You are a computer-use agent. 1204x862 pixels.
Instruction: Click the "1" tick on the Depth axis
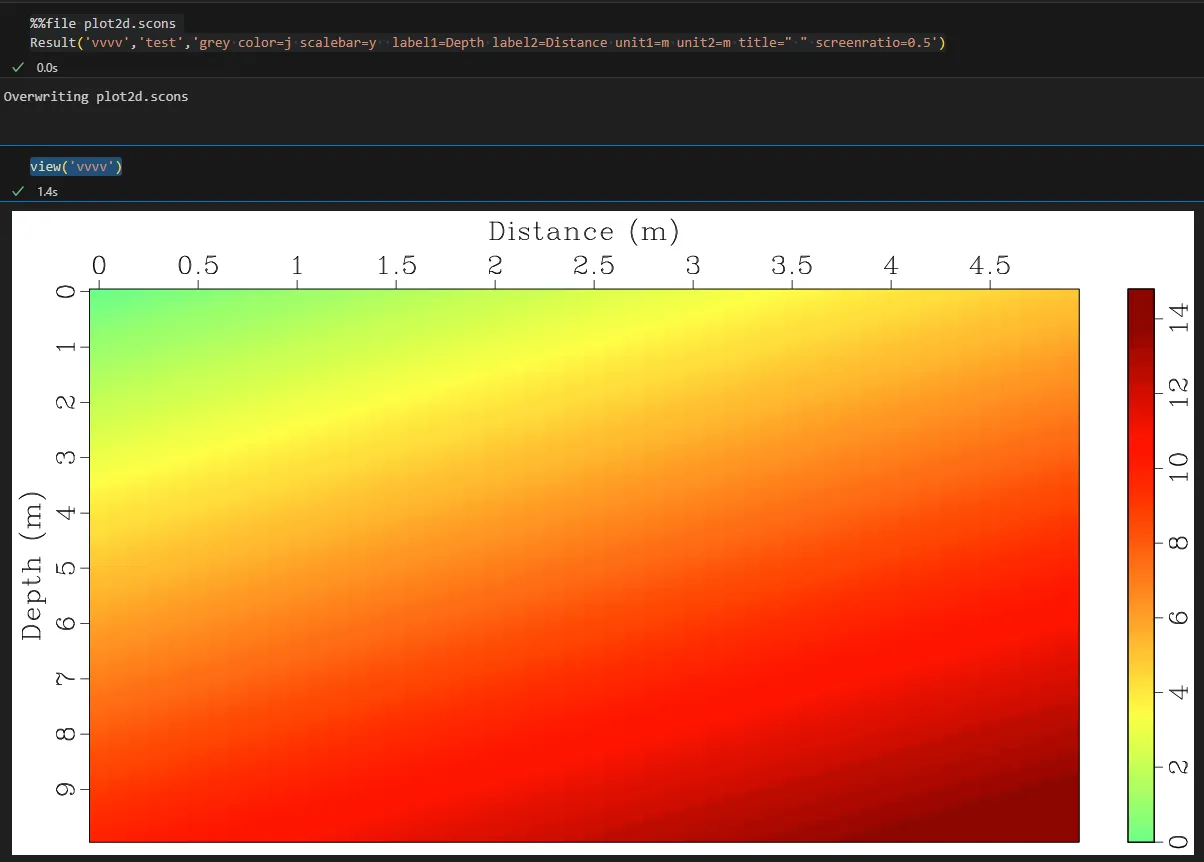point(67,346)
